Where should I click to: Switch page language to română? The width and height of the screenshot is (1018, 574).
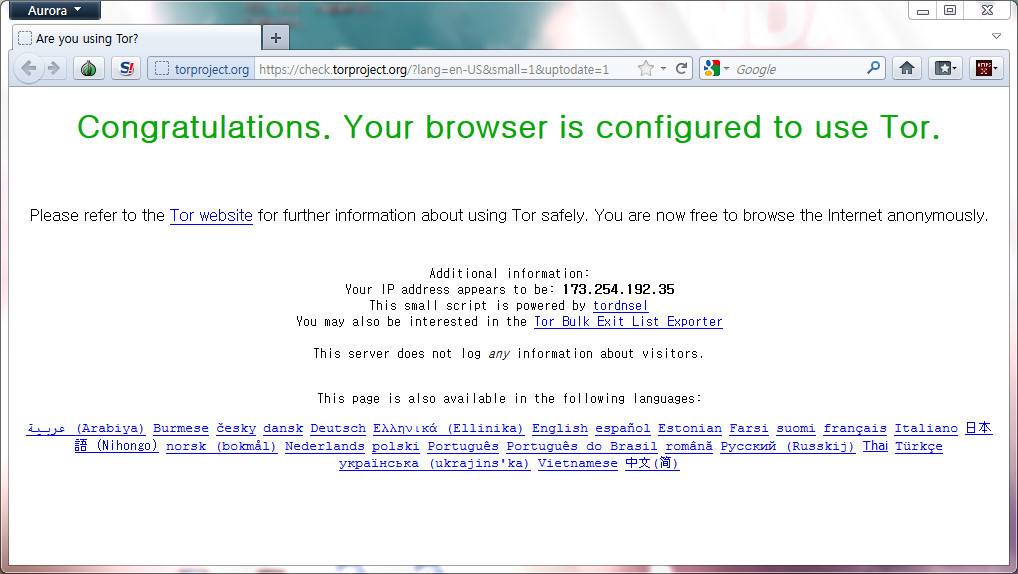click(689, 446)
